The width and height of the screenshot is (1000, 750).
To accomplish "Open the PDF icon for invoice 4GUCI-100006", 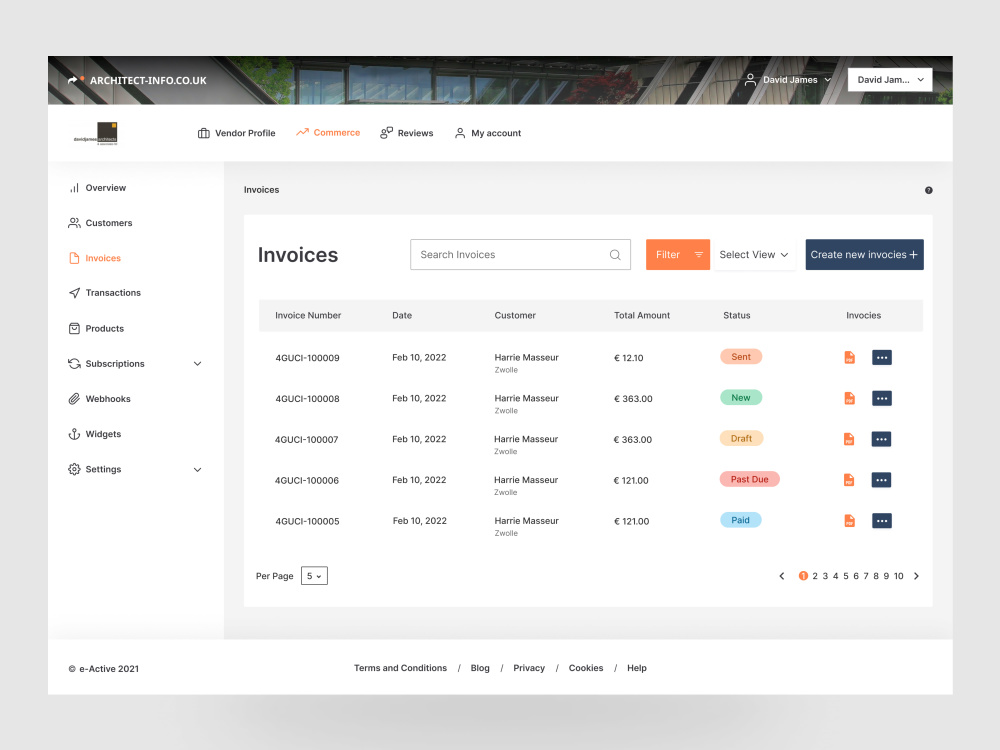I will click(849, 480).
